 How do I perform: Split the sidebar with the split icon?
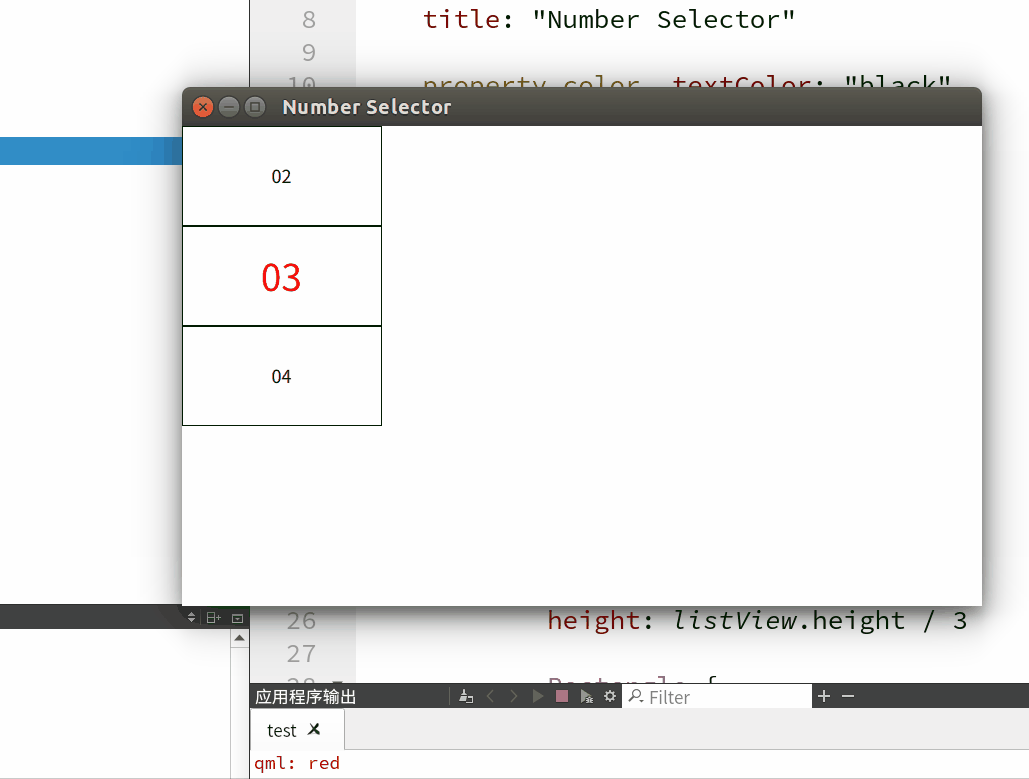coord(214,618)
